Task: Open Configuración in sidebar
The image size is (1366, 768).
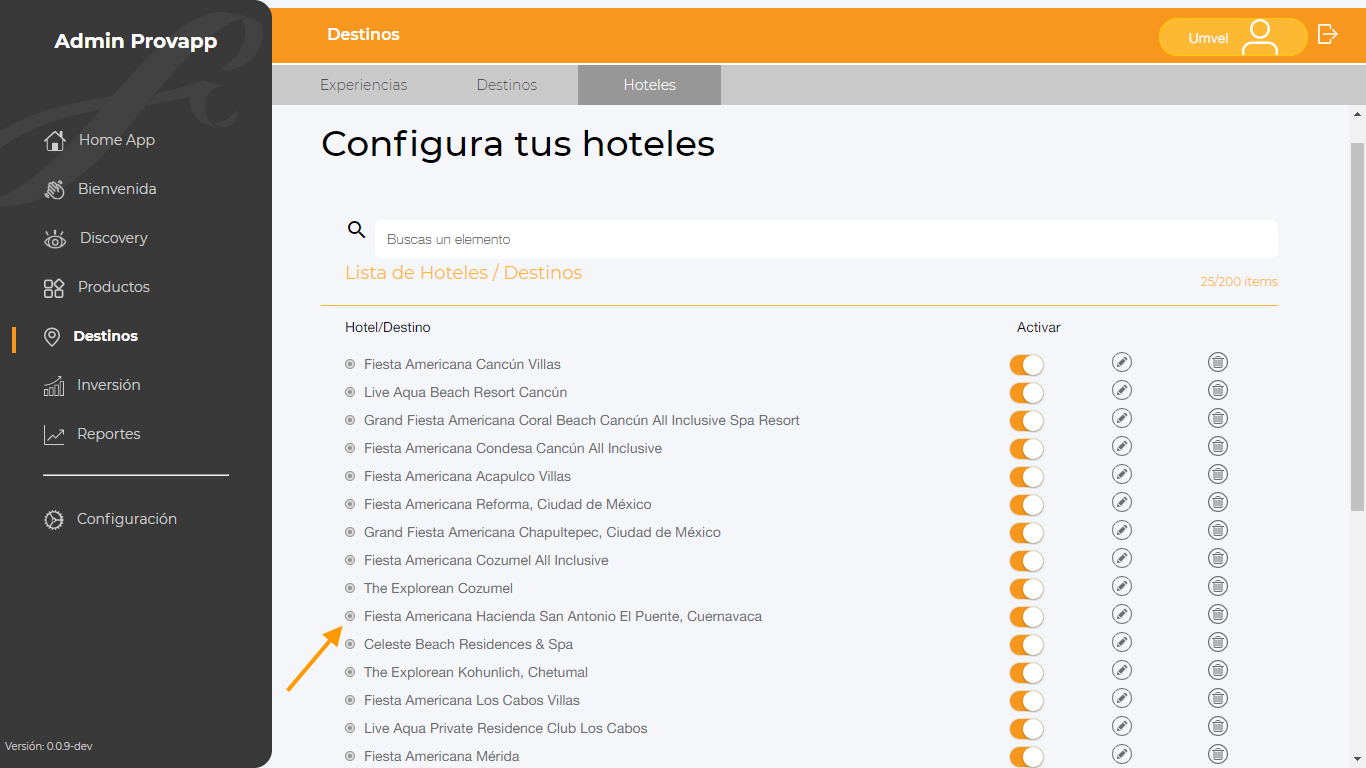Action: pos(110,519)
